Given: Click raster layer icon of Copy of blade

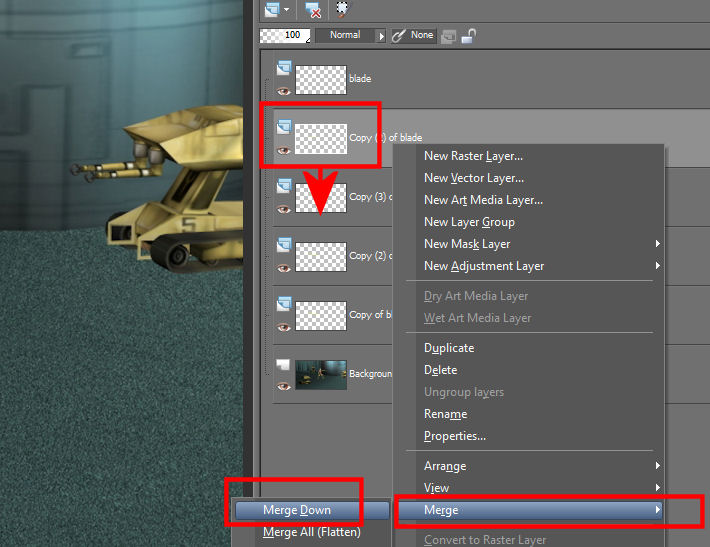Looking at the screenshot, I should [x=284, y=304].
